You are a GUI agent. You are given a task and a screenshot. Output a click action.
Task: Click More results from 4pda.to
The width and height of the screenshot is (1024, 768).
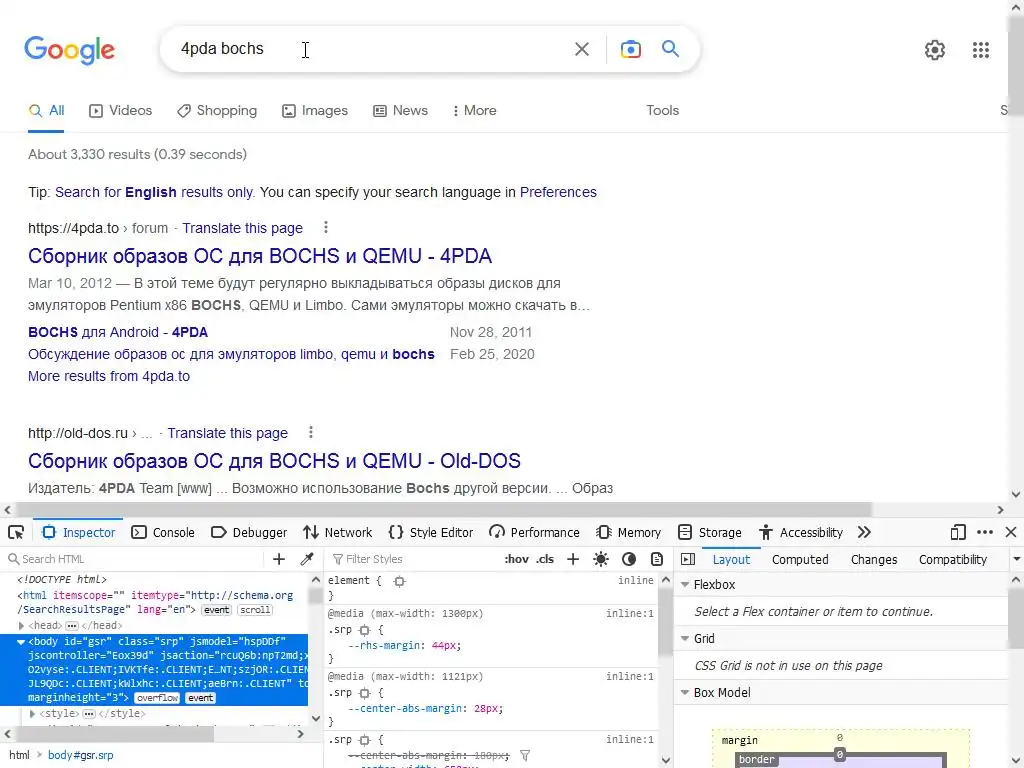tap(108, 376)
